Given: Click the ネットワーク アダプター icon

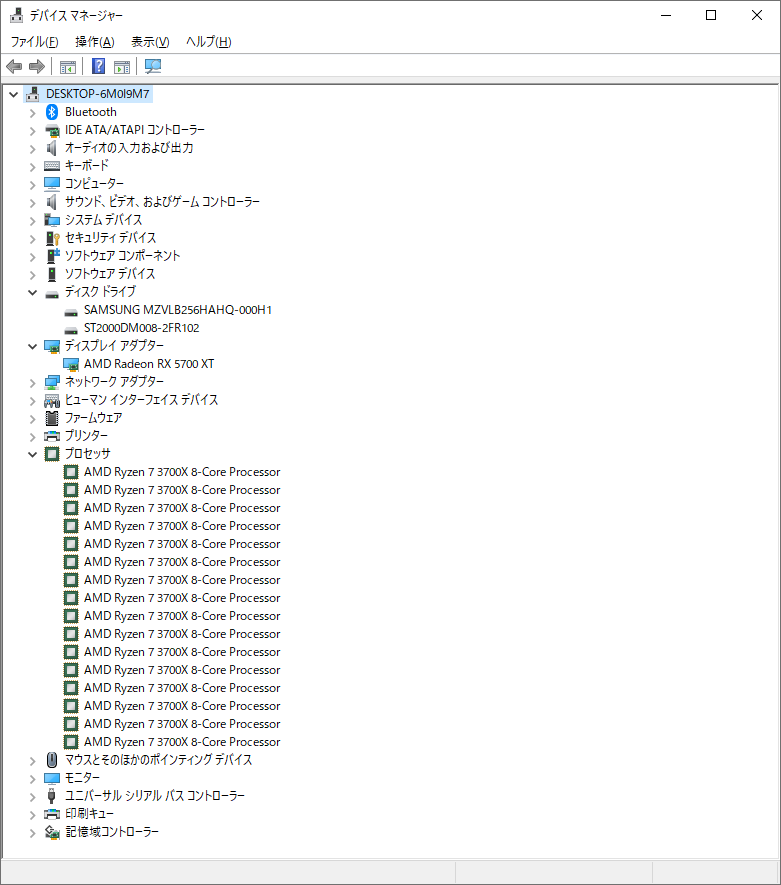Looking at the screenshot, I should (52, 382).
